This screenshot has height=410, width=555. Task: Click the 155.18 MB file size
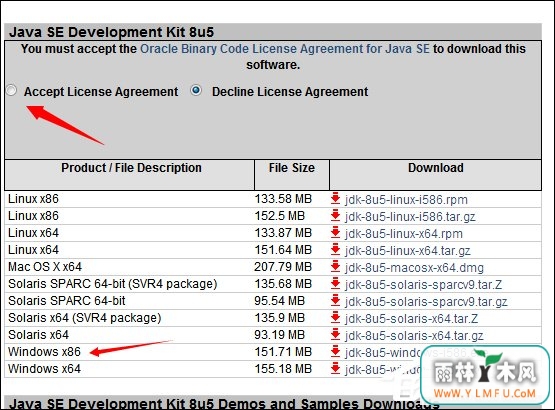tap(283, 369)
